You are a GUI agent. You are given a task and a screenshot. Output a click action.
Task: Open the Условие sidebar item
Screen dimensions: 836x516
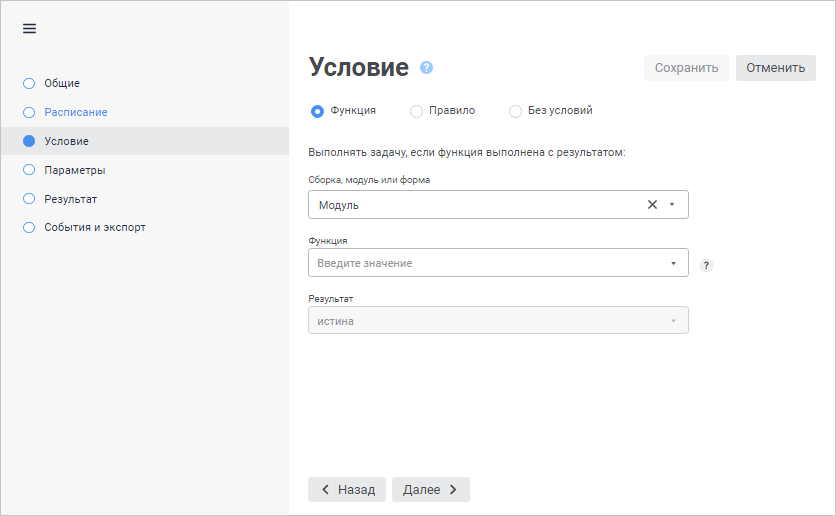click(67, 141)
